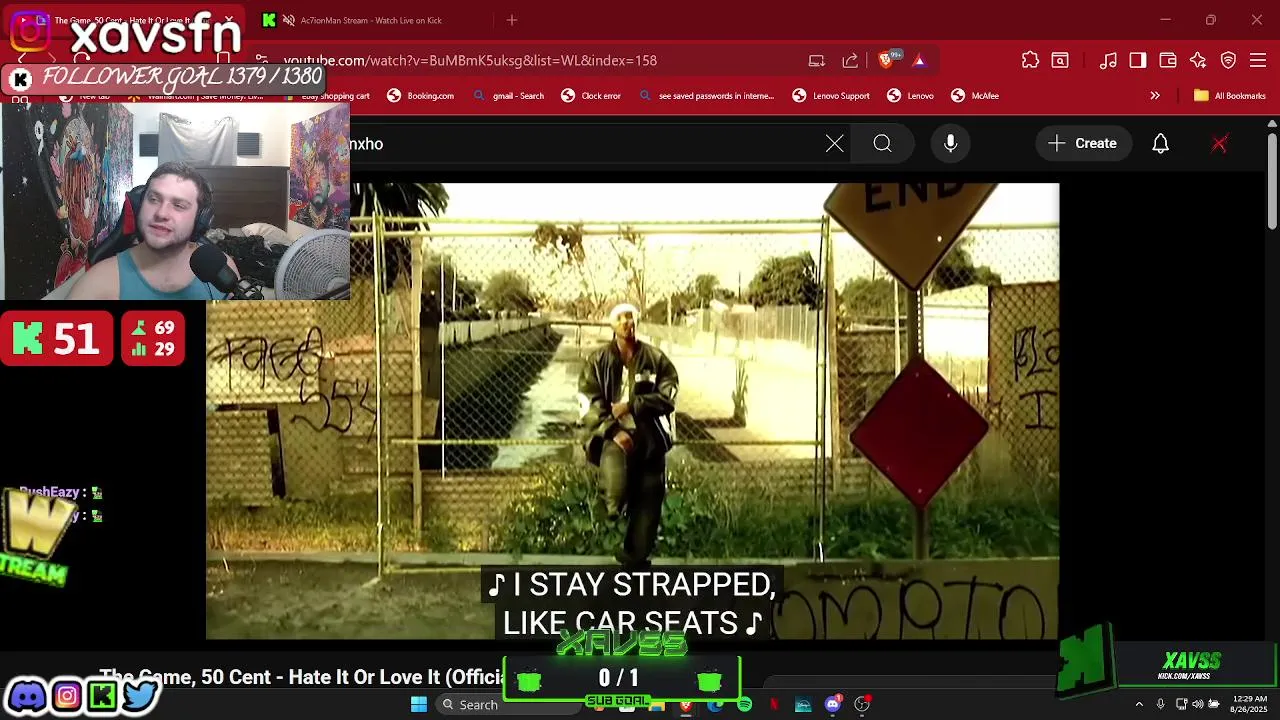Open Brave Rewards triangle icon

point(919,60)
